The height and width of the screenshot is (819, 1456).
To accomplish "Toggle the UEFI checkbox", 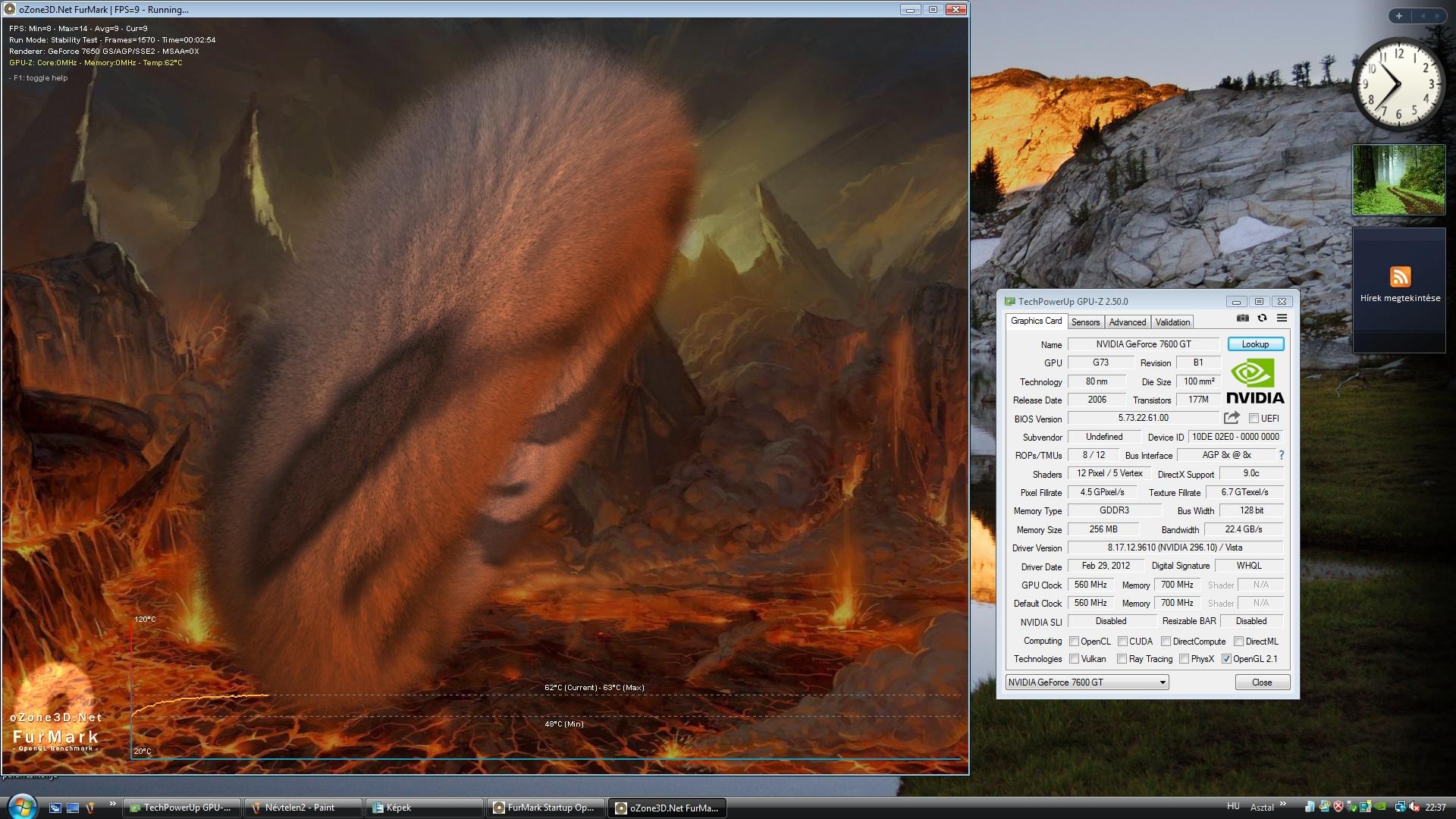I will [1254, 419].
